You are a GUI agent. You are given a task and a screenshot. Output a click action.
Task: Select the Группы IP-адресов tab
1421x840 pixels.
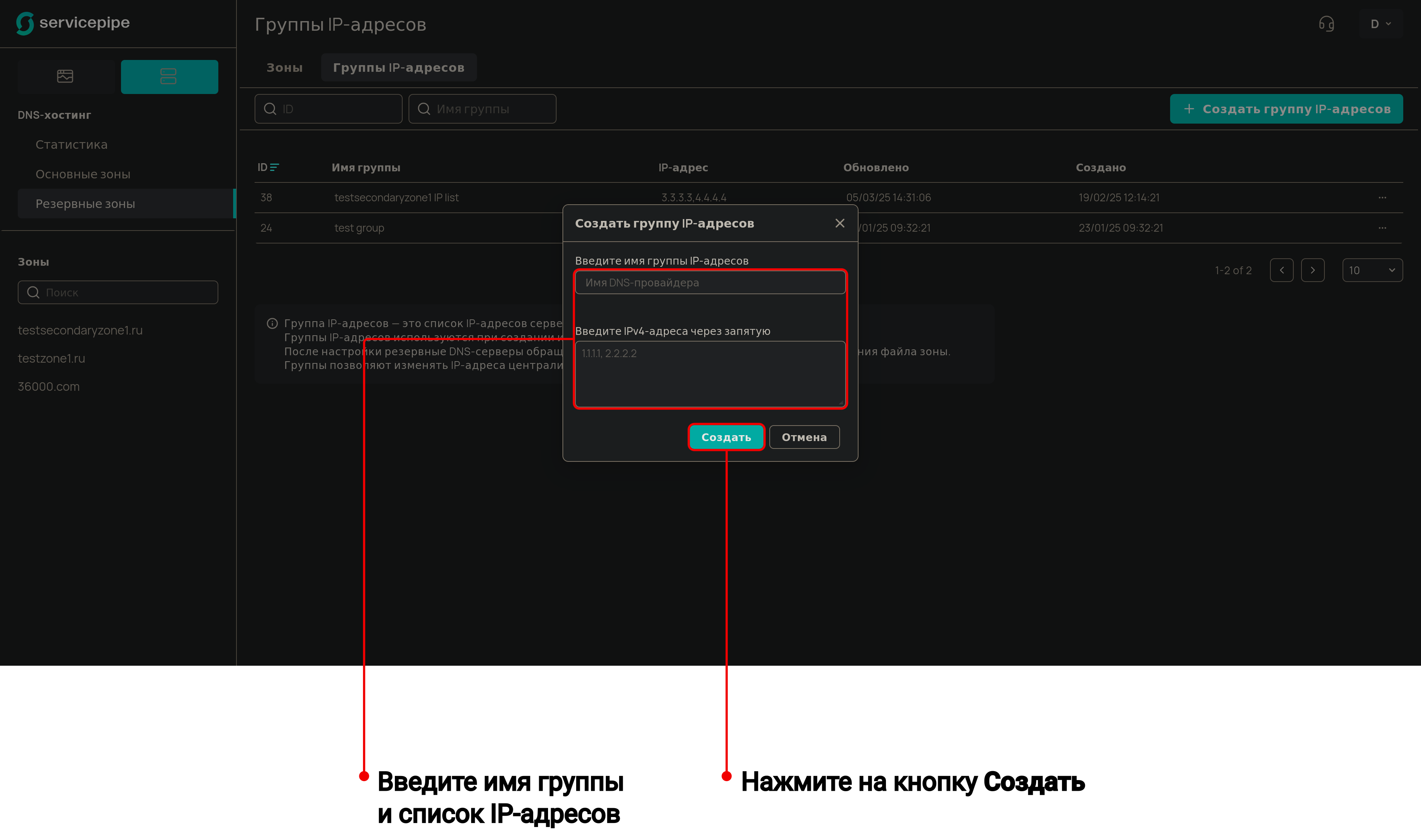399,67
